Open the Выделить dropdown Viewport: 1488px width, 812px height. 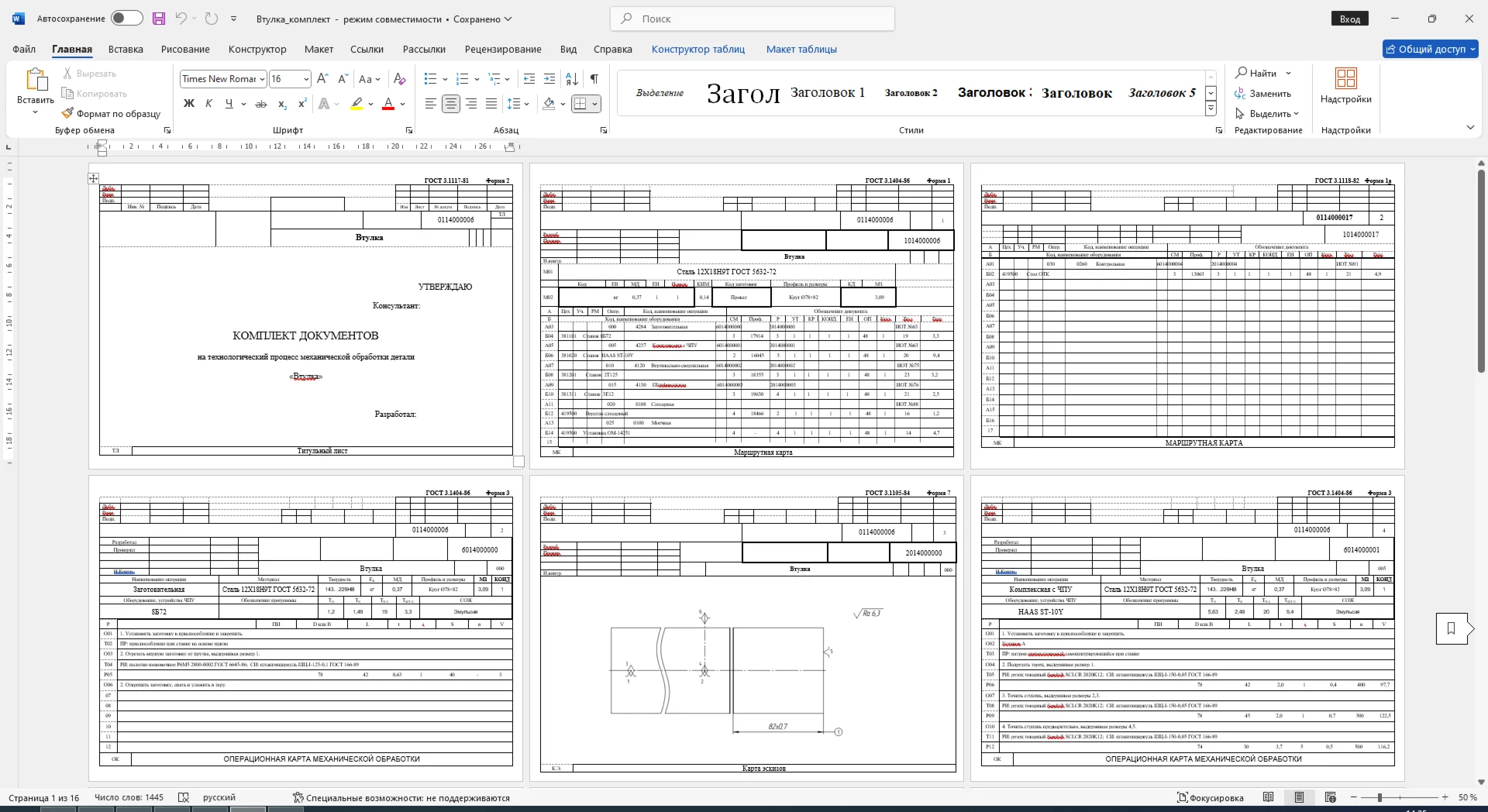point(1267,113)
